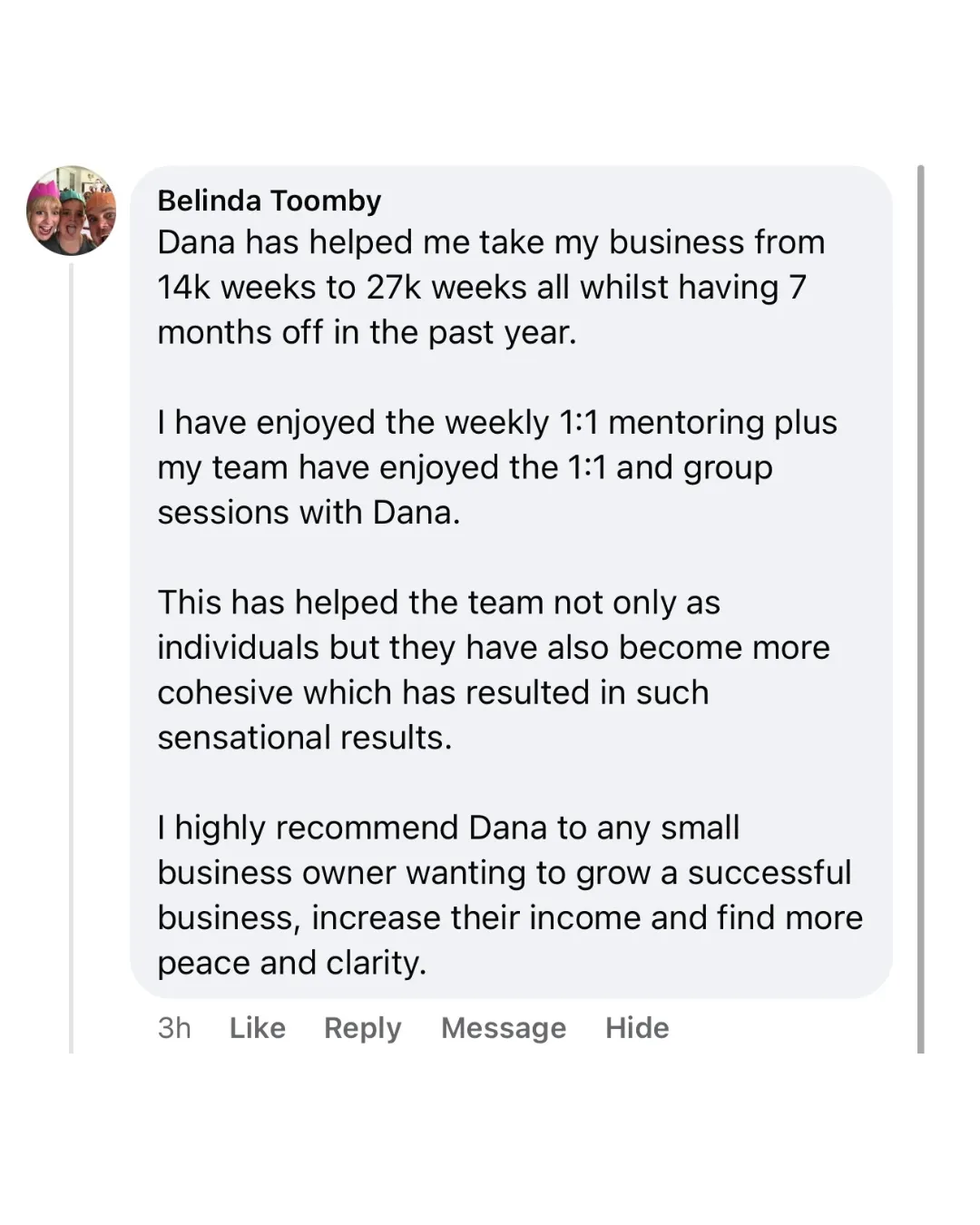
Task: Reply to the comment
Action: coord(362,1027)
